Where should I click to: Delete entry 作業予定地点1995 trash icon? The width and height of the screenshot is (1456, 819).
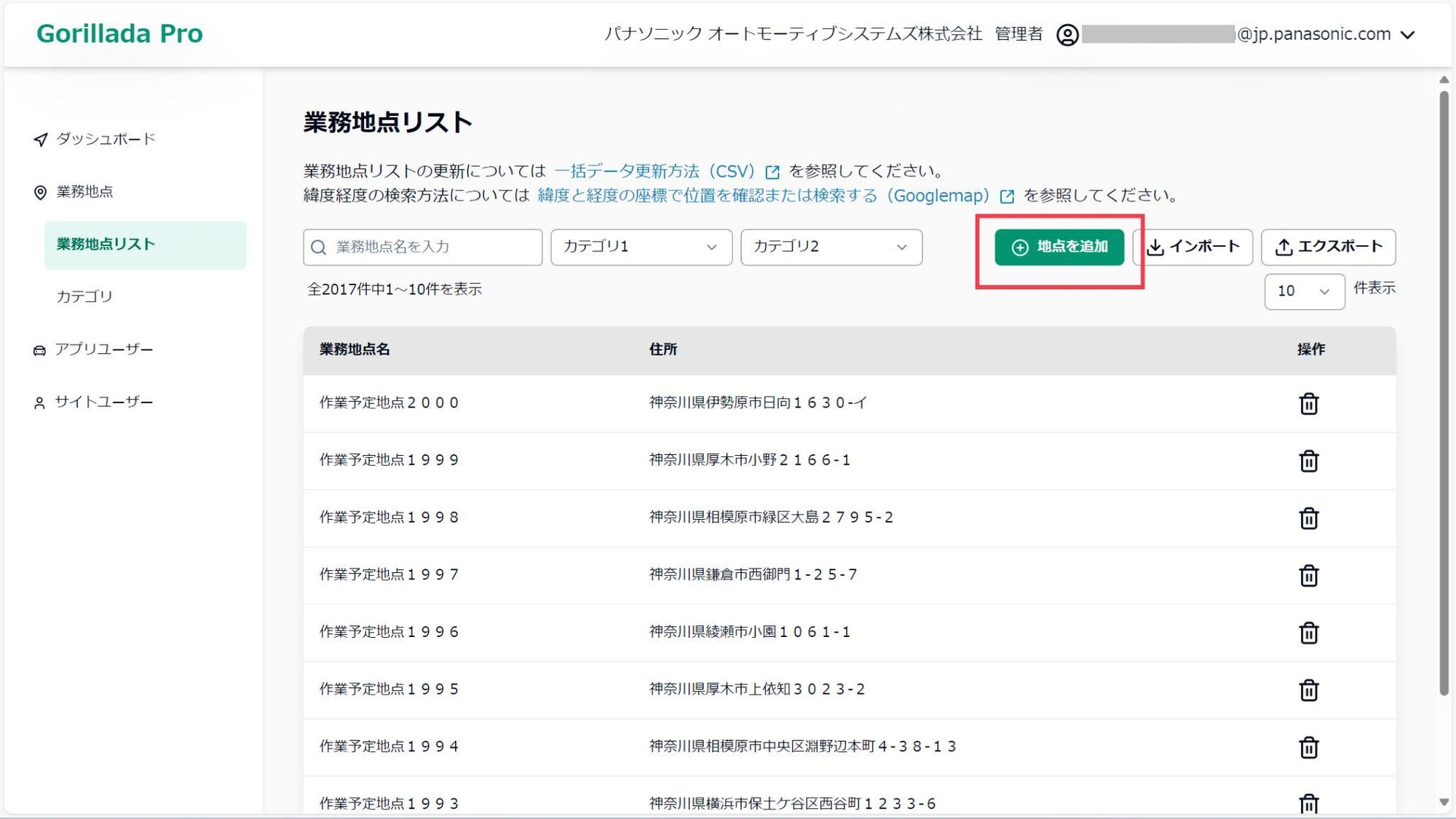click(x=1308, y=690)
